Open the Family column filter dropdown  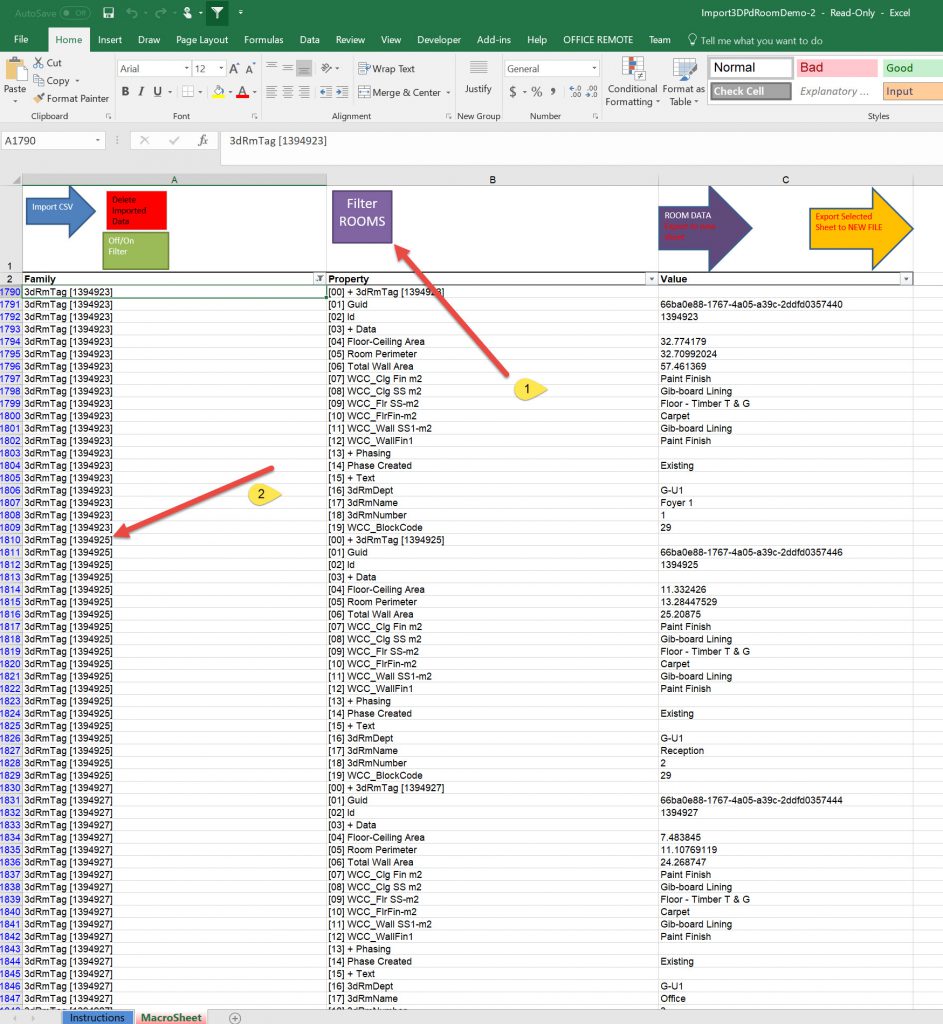pos(319,279)
